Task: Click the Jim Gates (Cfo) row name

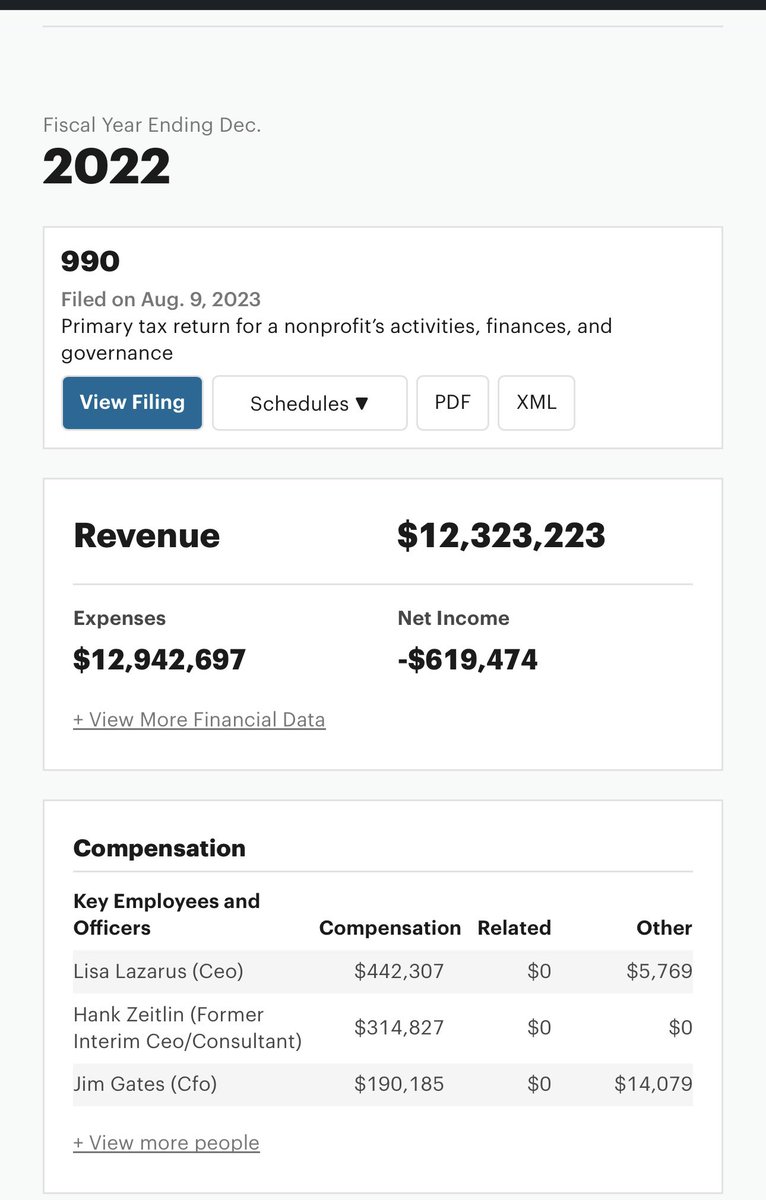Action: coord(145,1084)
